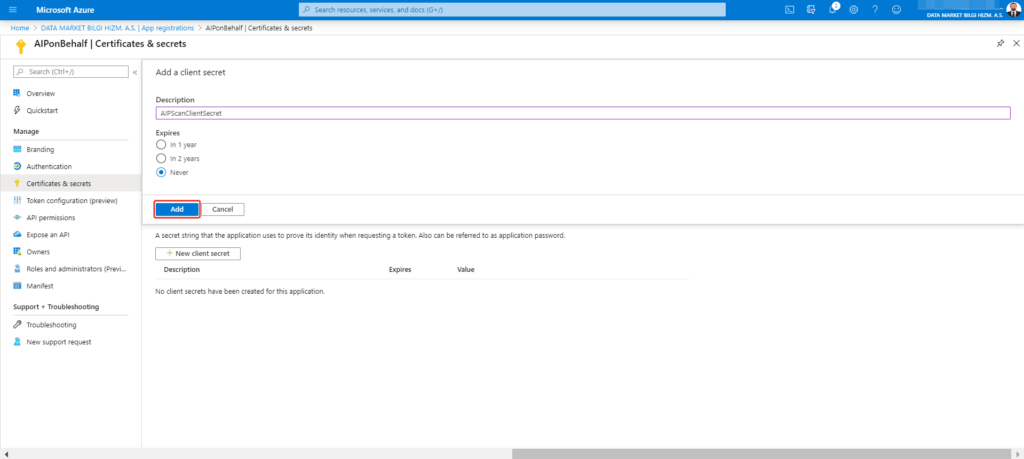
Task: Click the Value column header
Action: point(466,270)
